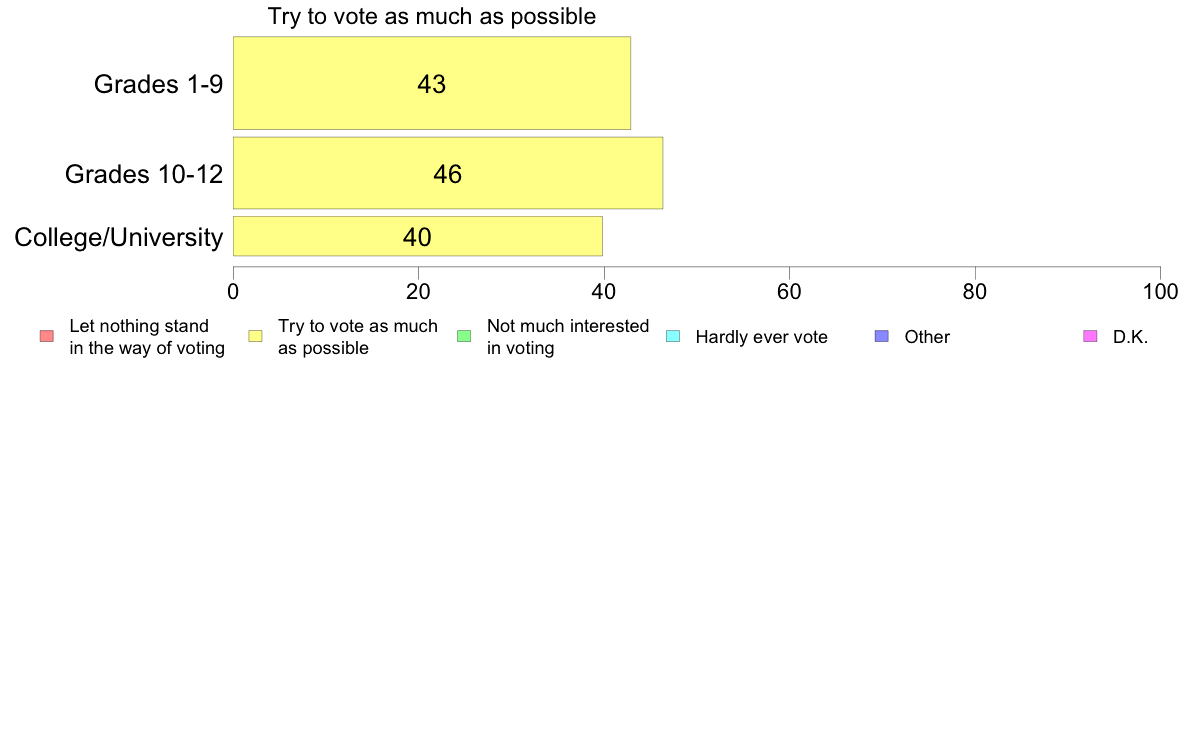This screenshot has width=1188, height=736.
Task: Click the 'Grades 10-12' axis label
Action: tap(144, 174)
